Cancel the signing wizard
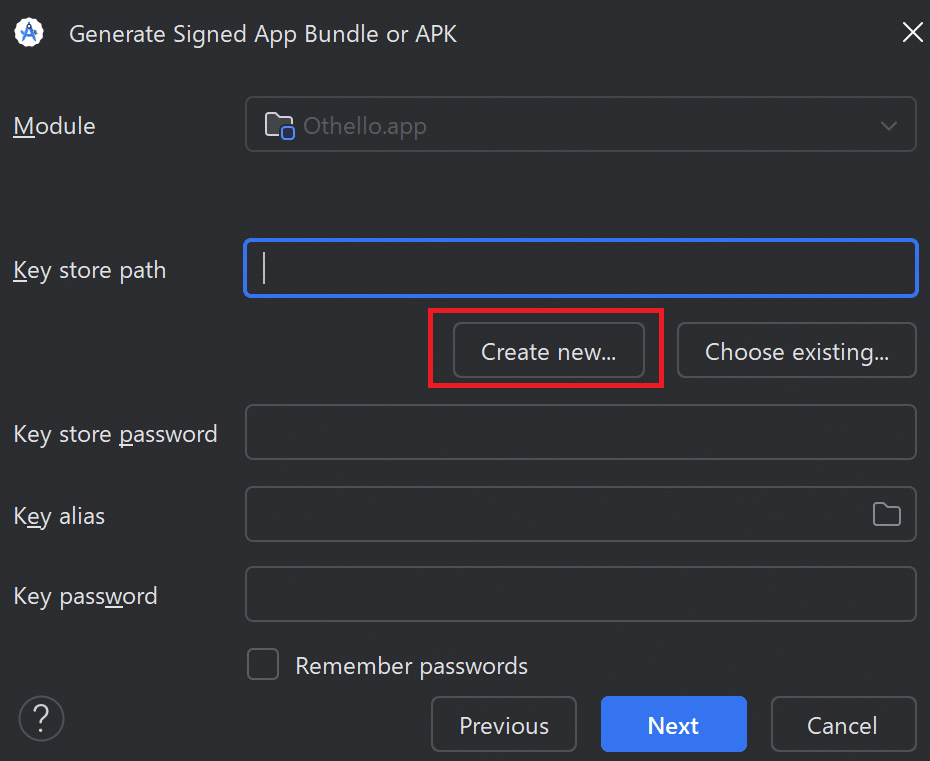Viewport: 930px width, 761px height. pos(843,724)
